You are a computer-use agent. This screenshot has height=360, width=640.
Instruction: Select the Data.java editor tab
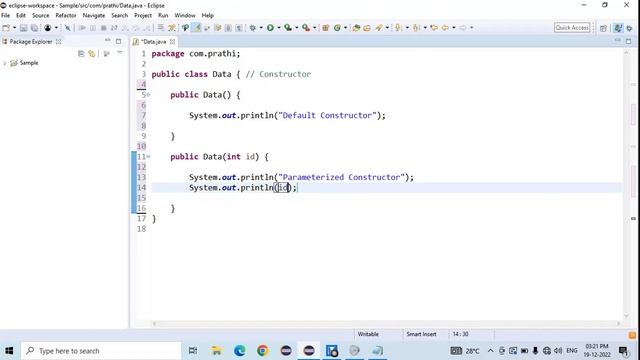(x=153, y=42)
